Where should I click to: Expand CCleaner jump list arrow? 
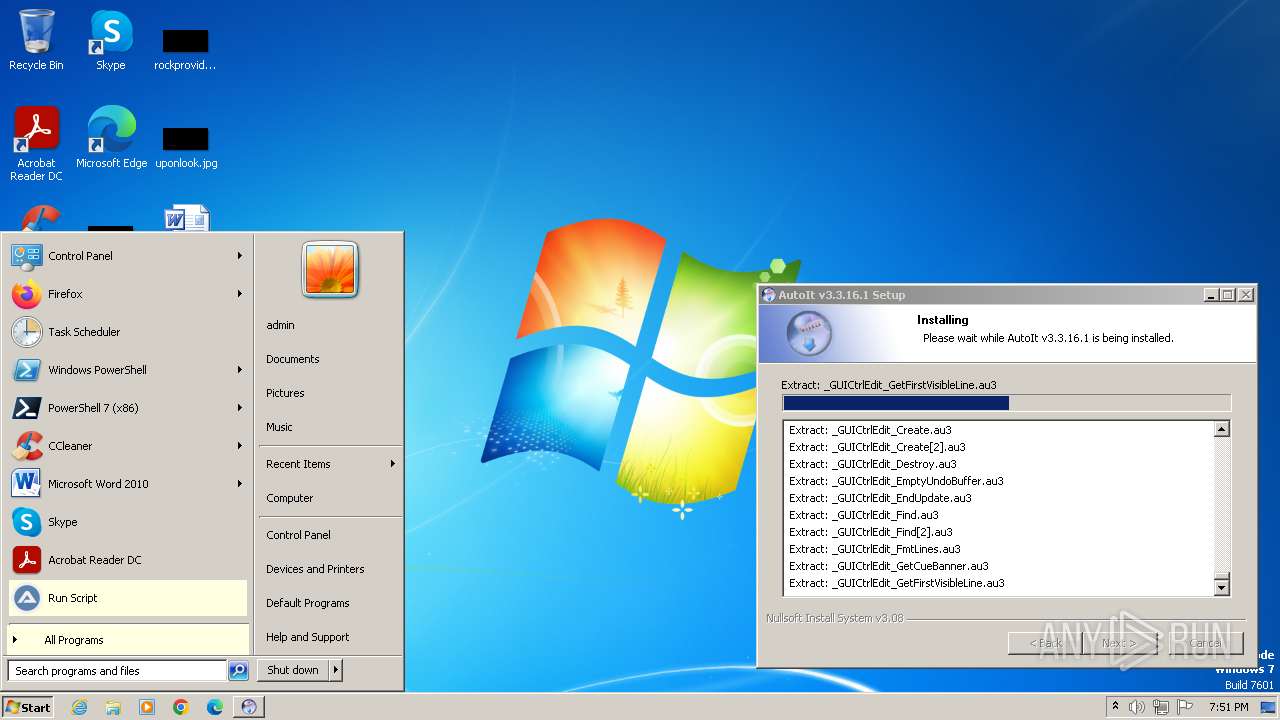pyautogui.click(x=240, y=446)
